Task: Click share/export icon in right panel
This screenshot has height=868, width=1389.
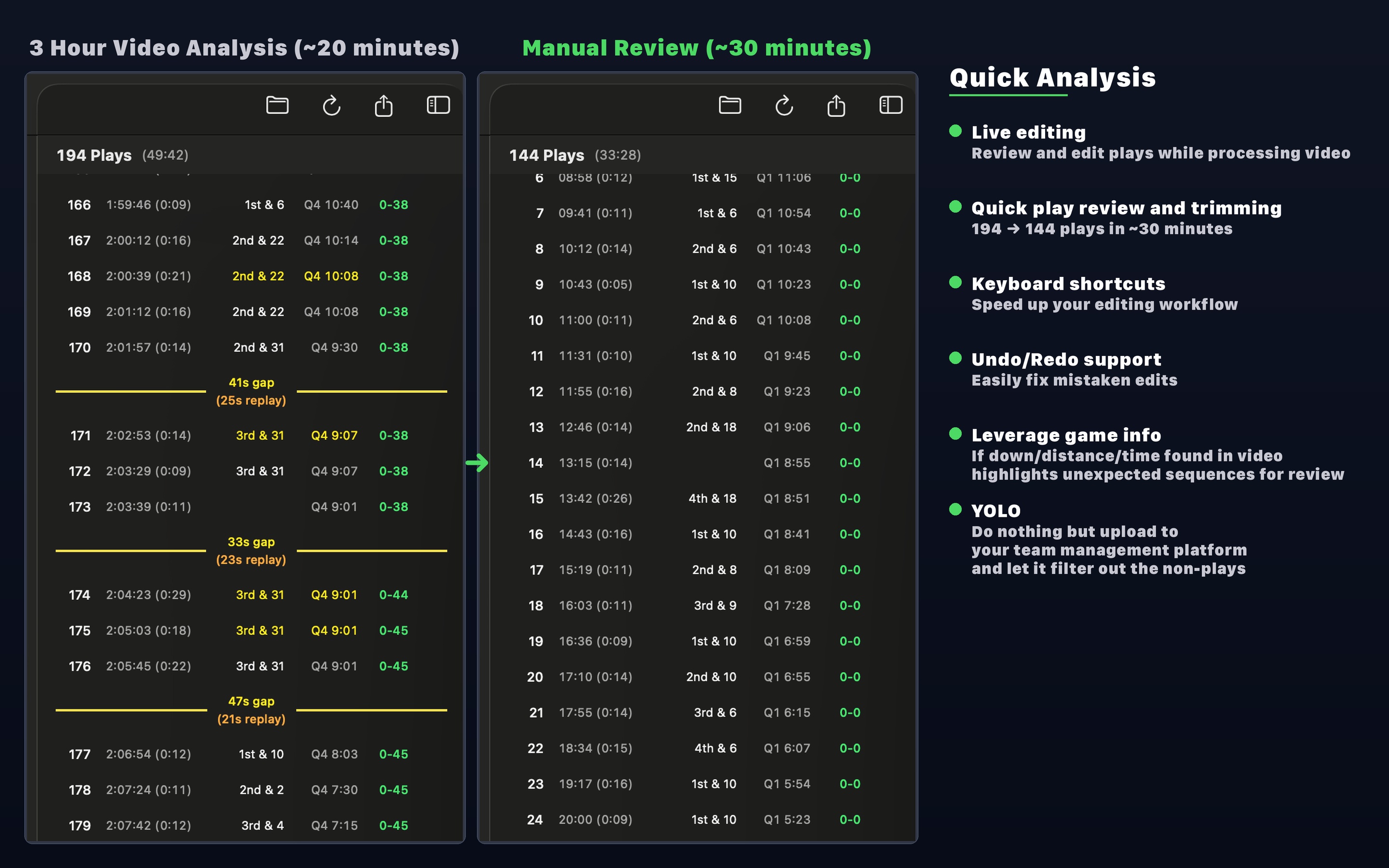Action: point(836,106)
